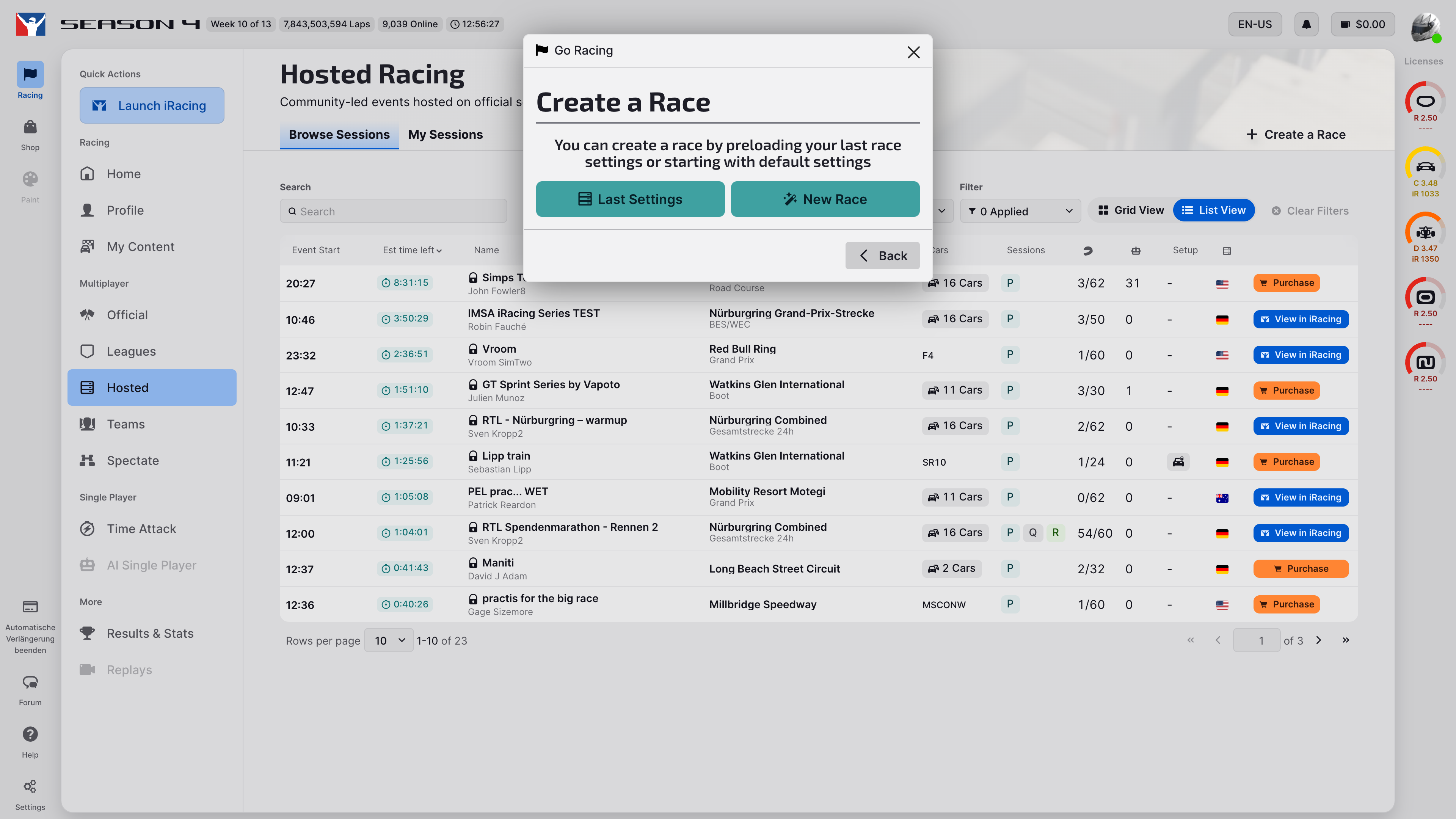
Task: Click the Search sessions input field
Action: pos(394,212)
